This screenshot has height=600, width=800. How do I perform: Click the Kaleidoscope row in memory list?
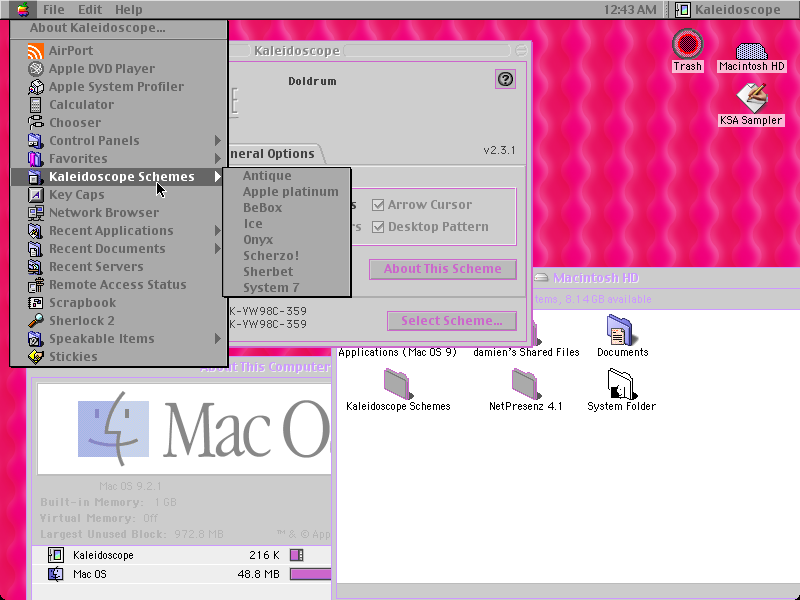point(181,555)
